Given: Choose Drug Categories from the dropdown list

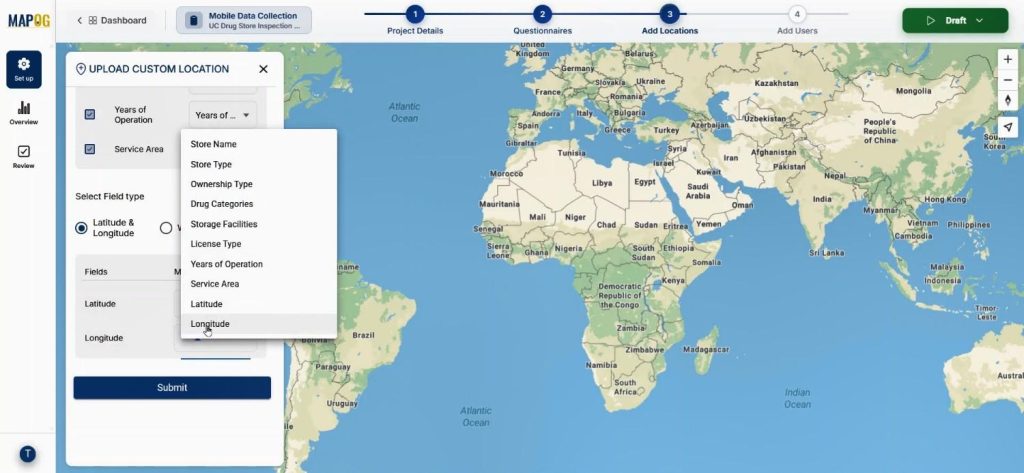Looking at the screenshot, I should (259, 204).
